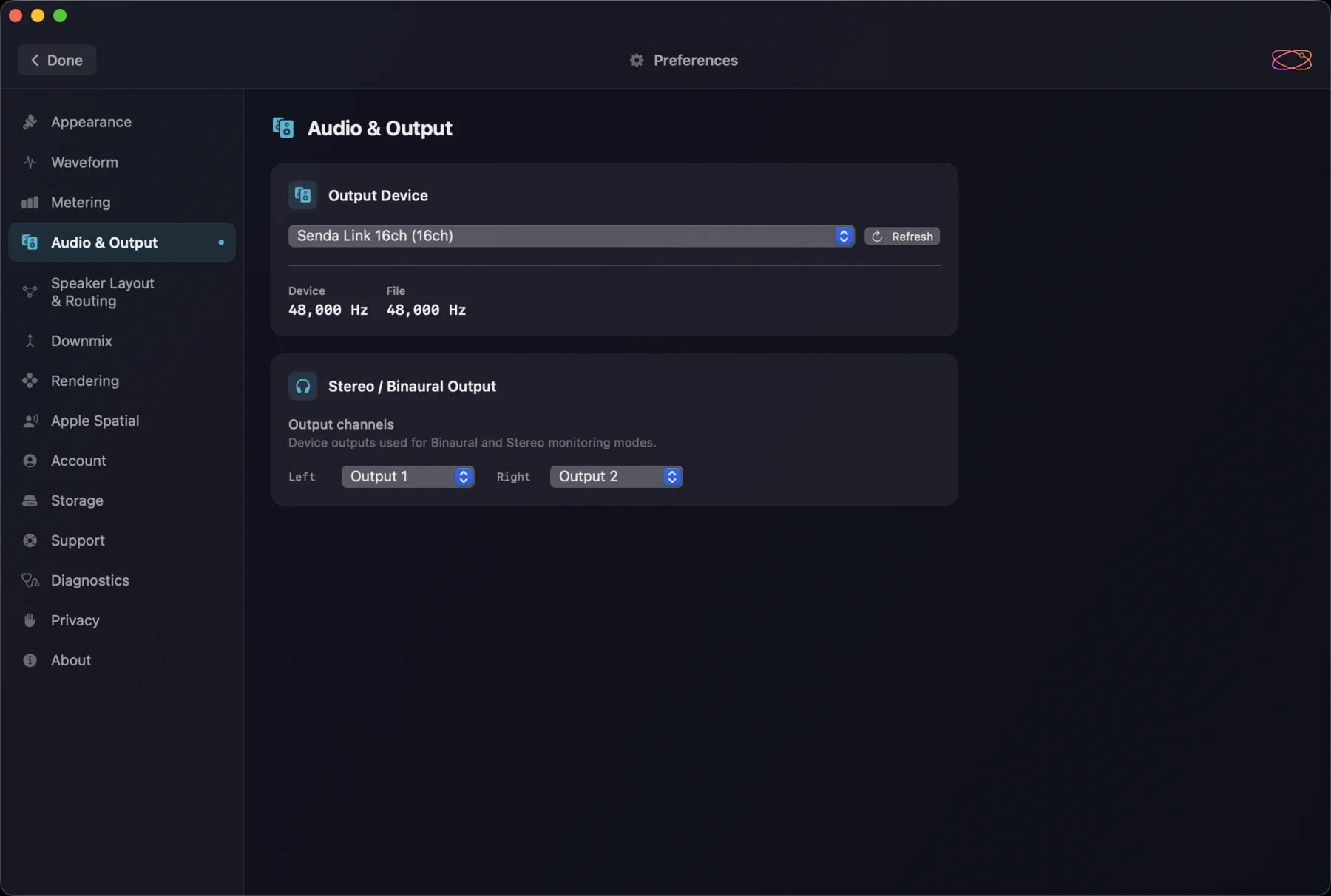Open Downmix settings
The width and height of the screenshot is (1331, 896).
pyautogui.click(x=122, y=341)
